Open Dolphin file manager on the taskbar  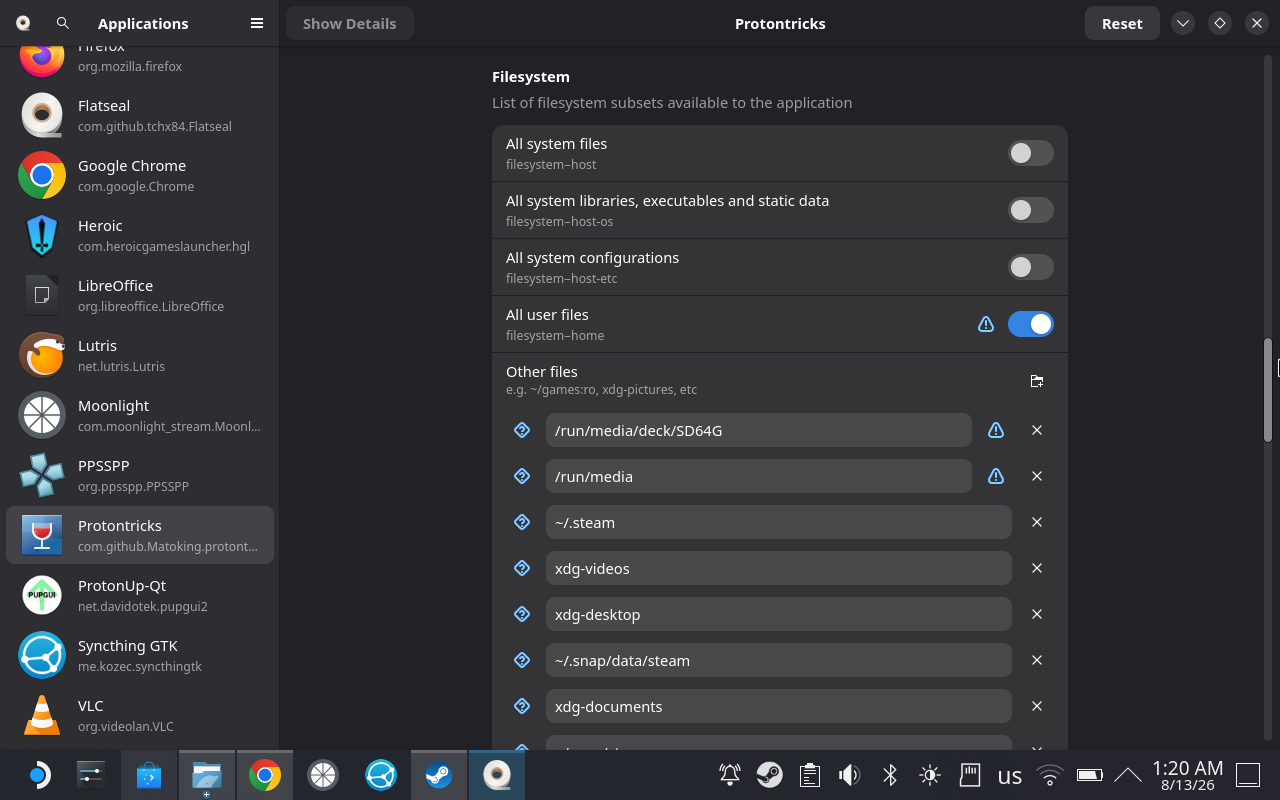(207, 775)
